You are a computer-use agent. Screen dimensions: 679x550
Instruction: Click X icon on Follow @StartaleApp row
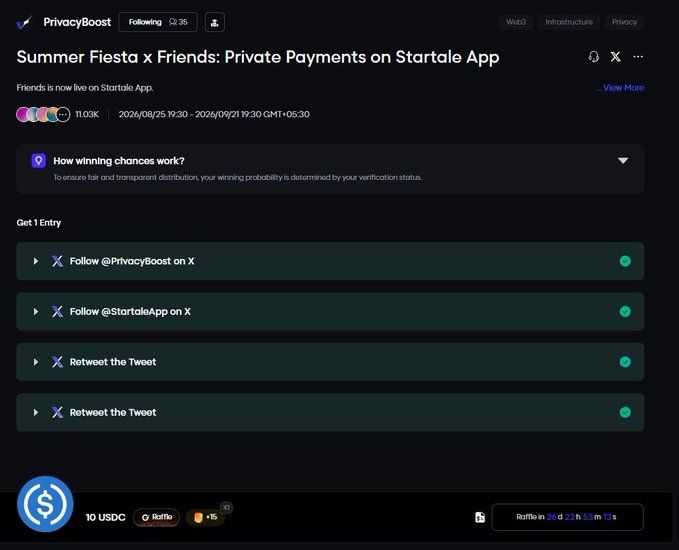pyautogui.click(x=57, y=311)
